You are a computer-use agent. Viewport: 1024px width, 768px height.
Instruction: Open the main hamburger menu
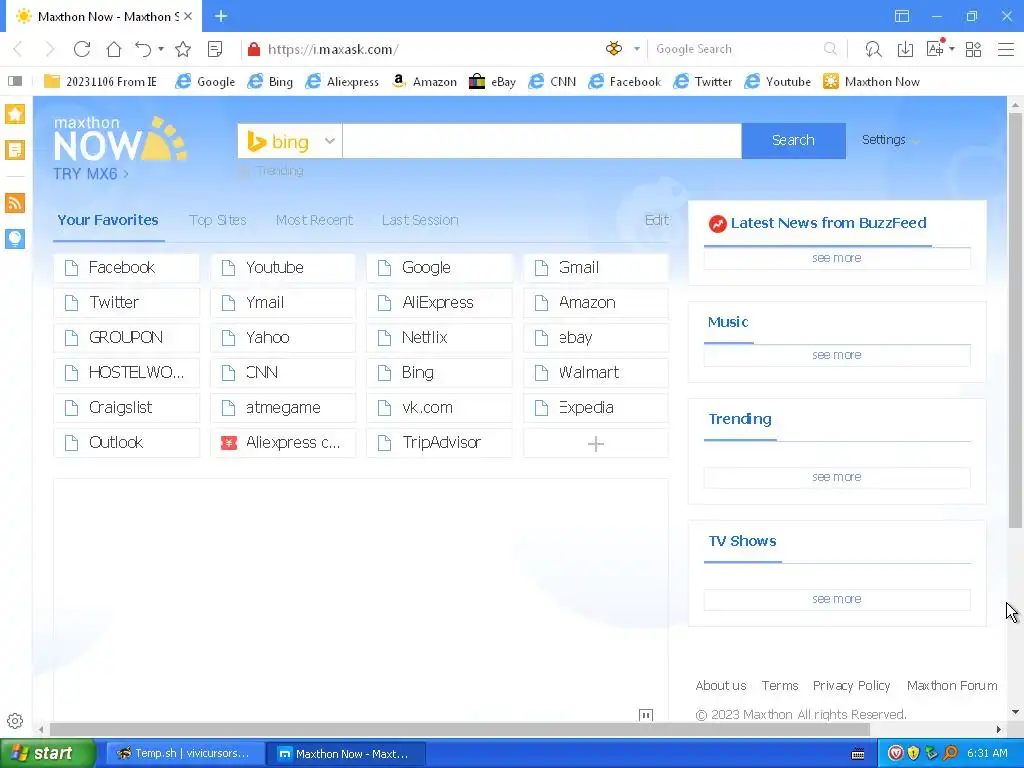coord(1006,49)
